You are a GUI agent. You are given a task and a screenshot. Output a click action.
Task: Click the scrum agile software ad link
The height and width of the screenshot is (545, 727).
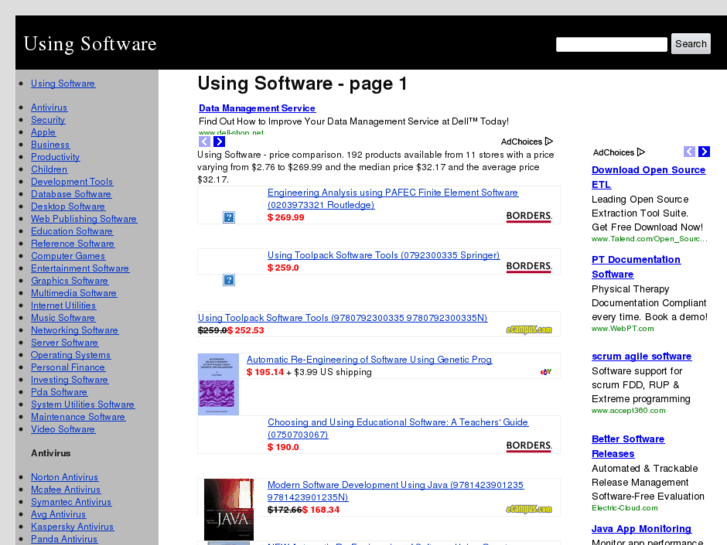coord(641,356)
